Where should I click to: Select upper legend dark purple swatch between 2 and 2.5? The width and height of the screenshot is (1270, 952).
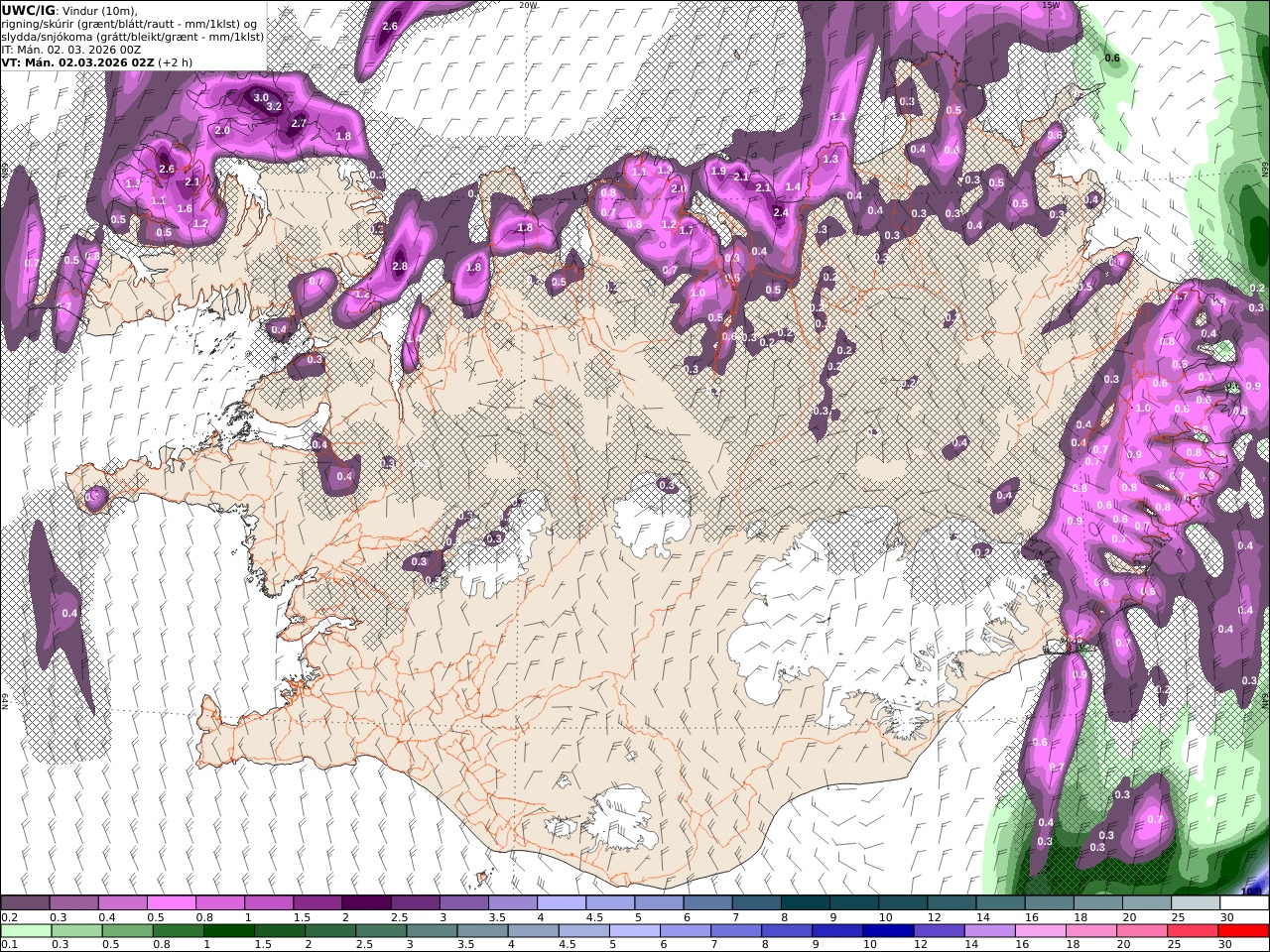pyautogui.click(x=366, y=903)
